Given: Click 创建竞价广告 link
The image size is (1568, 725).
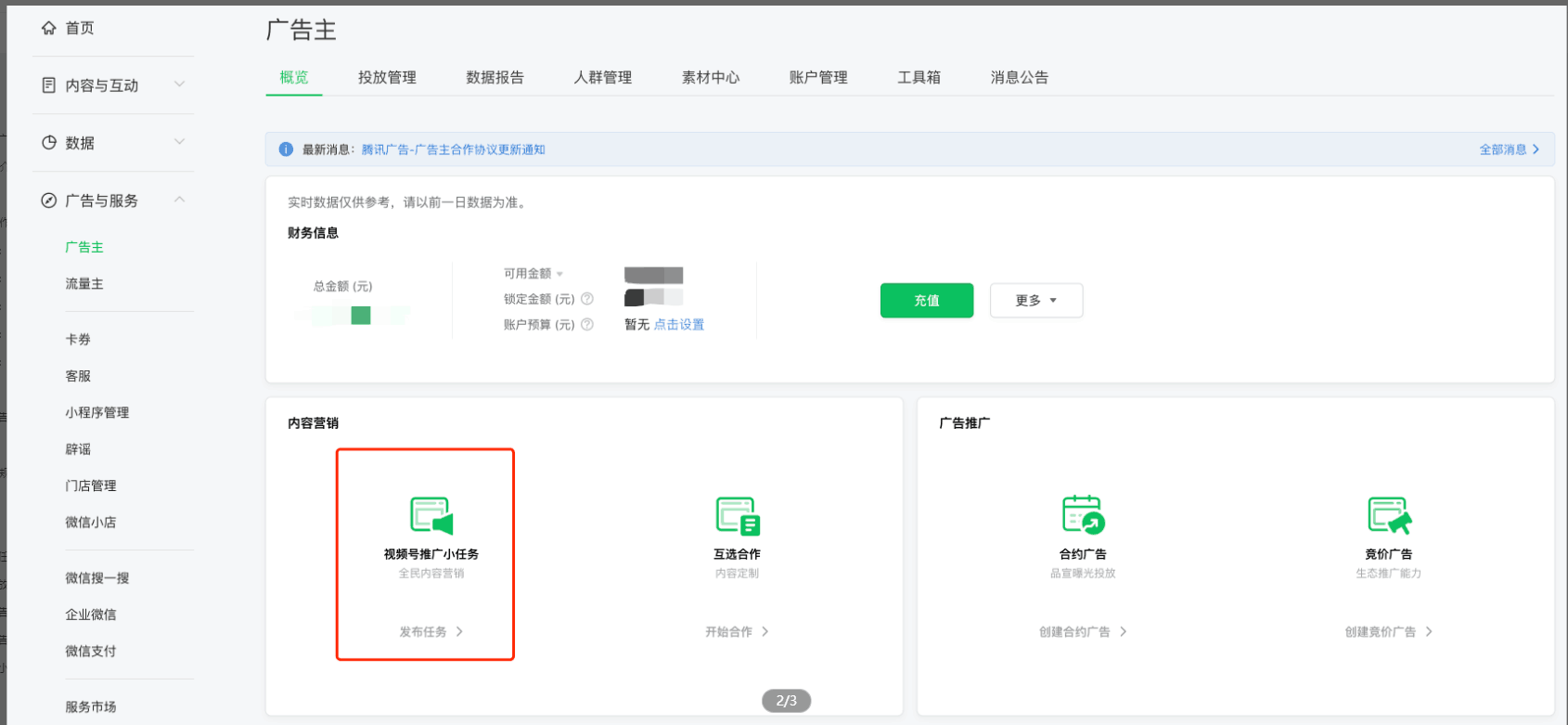Looking at the screenshot, I should coord(1389,632).
